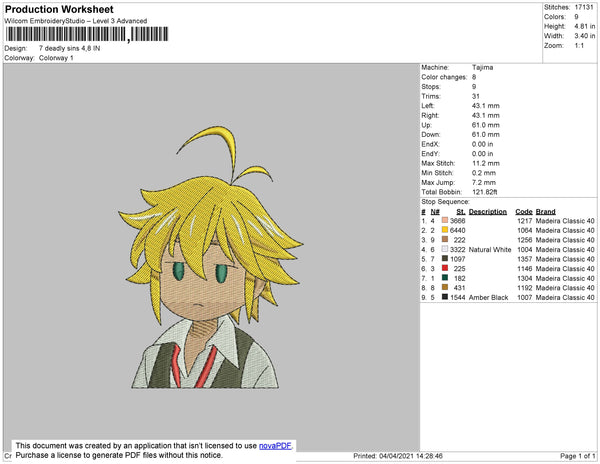Select Min Stitch value '0.2 mm'
Viewport: 600px width, 464px height.
[484, 173]
